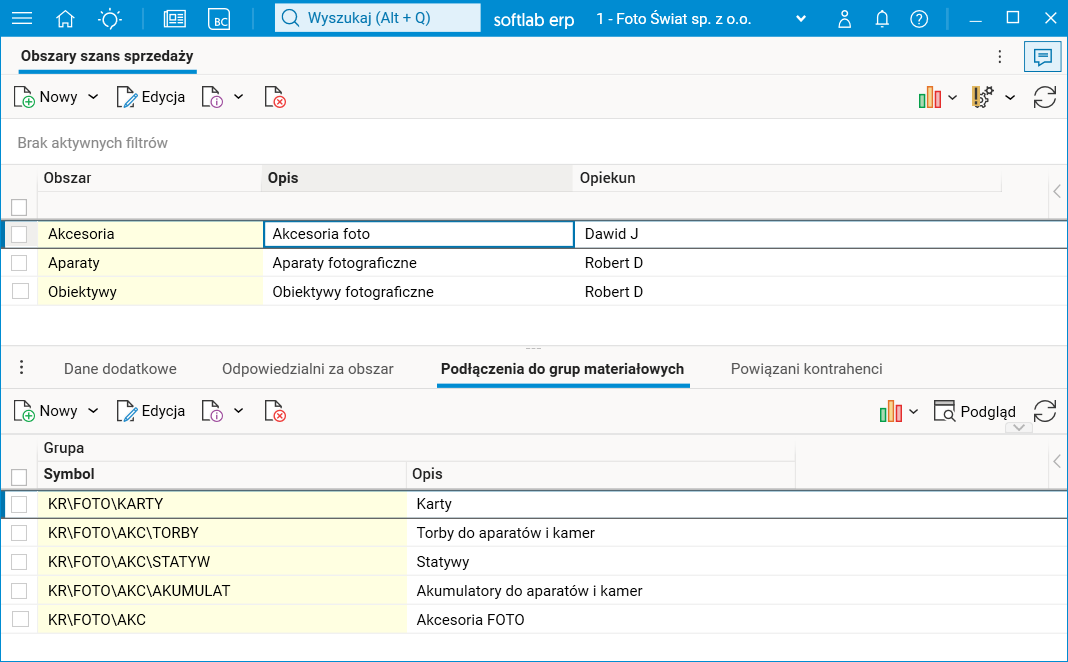Image resolution: width=1068 pixels, height=662 pixels.
Task: Refresh the sales opportunity areas list
Action: [1045, 97]
